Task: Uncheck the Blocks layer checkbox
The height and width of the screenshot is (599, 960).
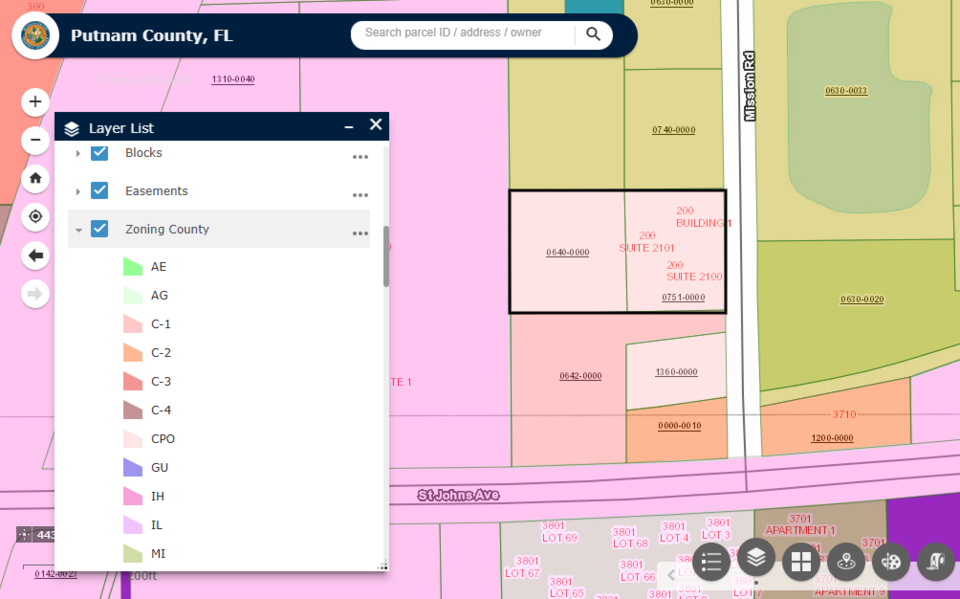Action: pos(100,153)
